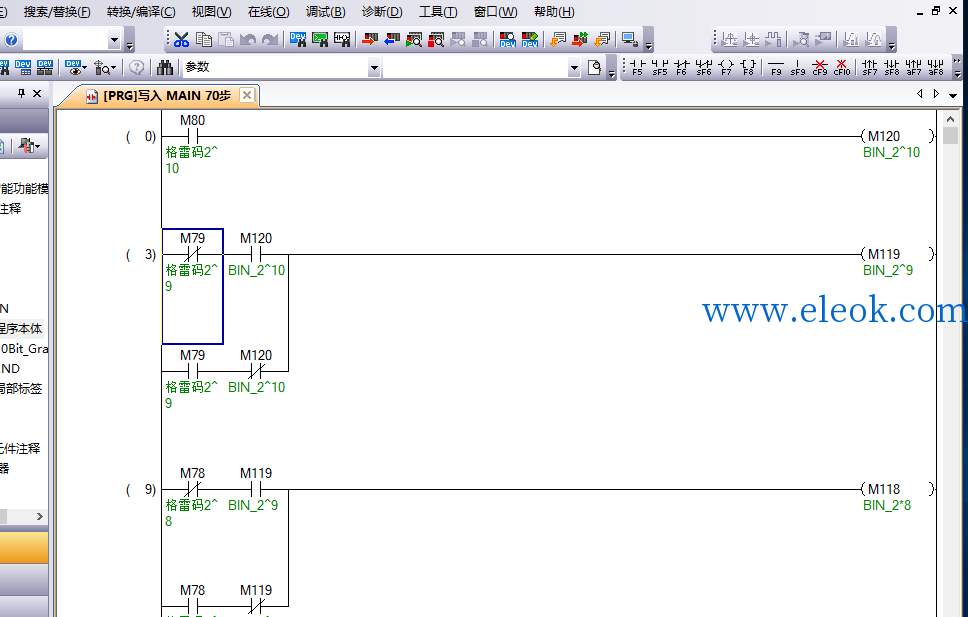Insert open contact using F5 icon

point(637,67)
